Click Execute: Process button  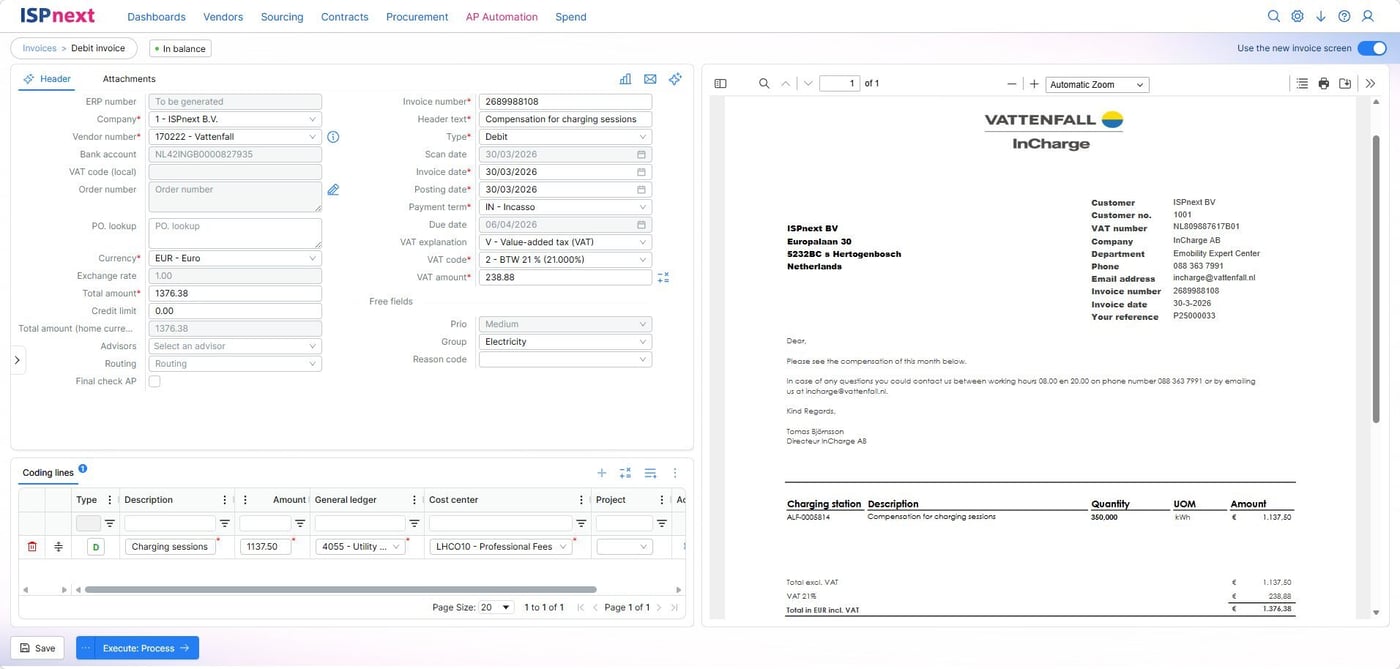(137, 648)
